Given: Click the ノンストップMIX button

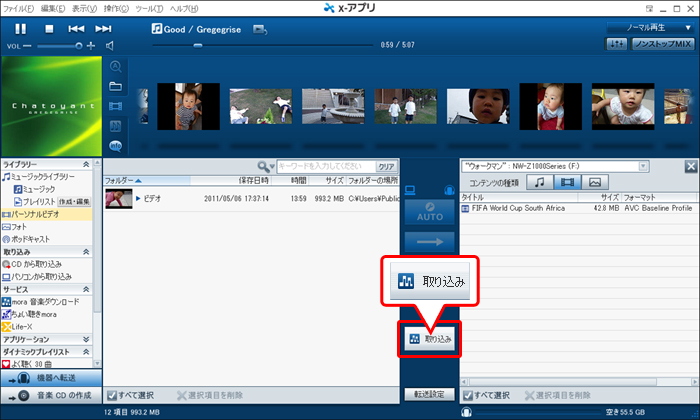Looking at the screenshot, I should coord(663,45).
